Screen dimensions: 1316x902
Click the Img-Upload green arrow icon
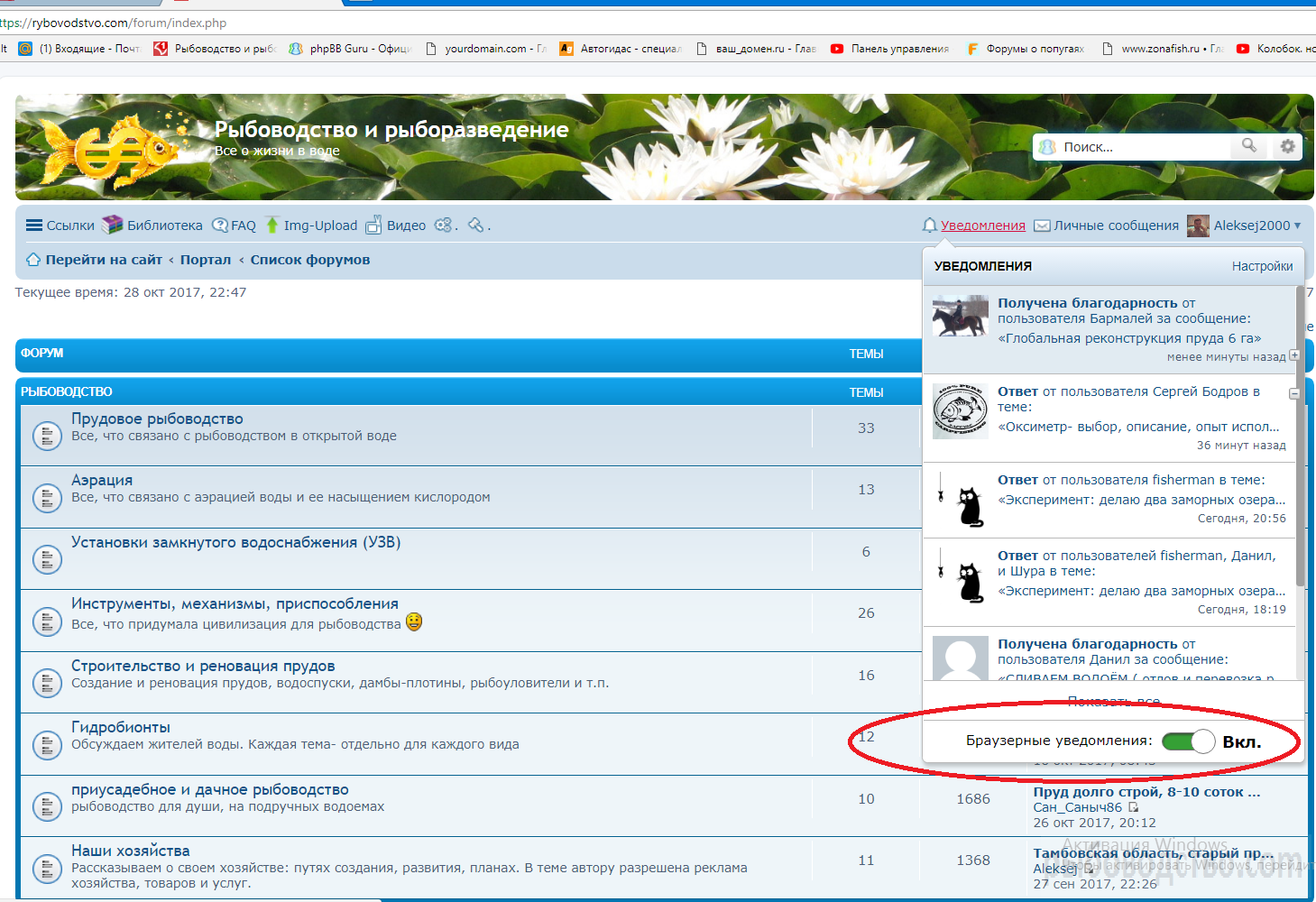coord(271,225)
